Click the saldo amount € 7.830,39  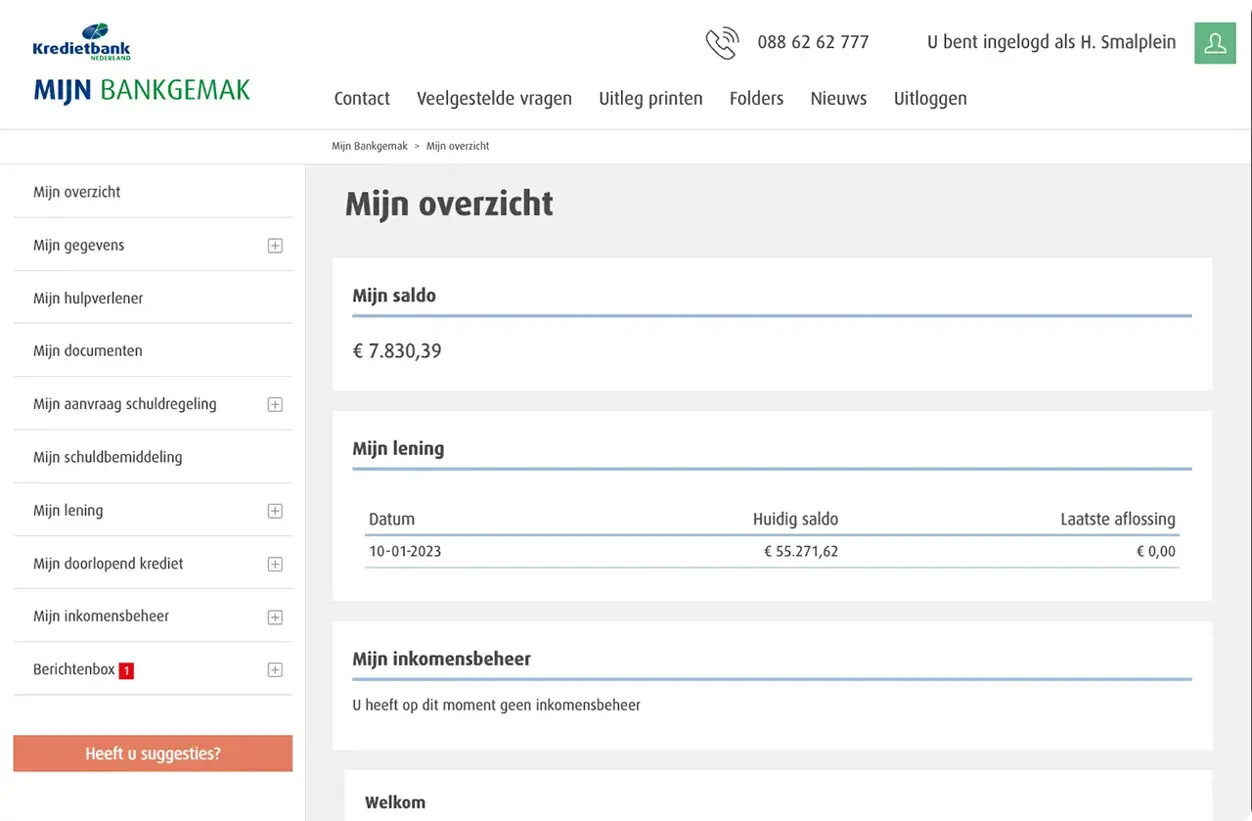click(397, 351)
